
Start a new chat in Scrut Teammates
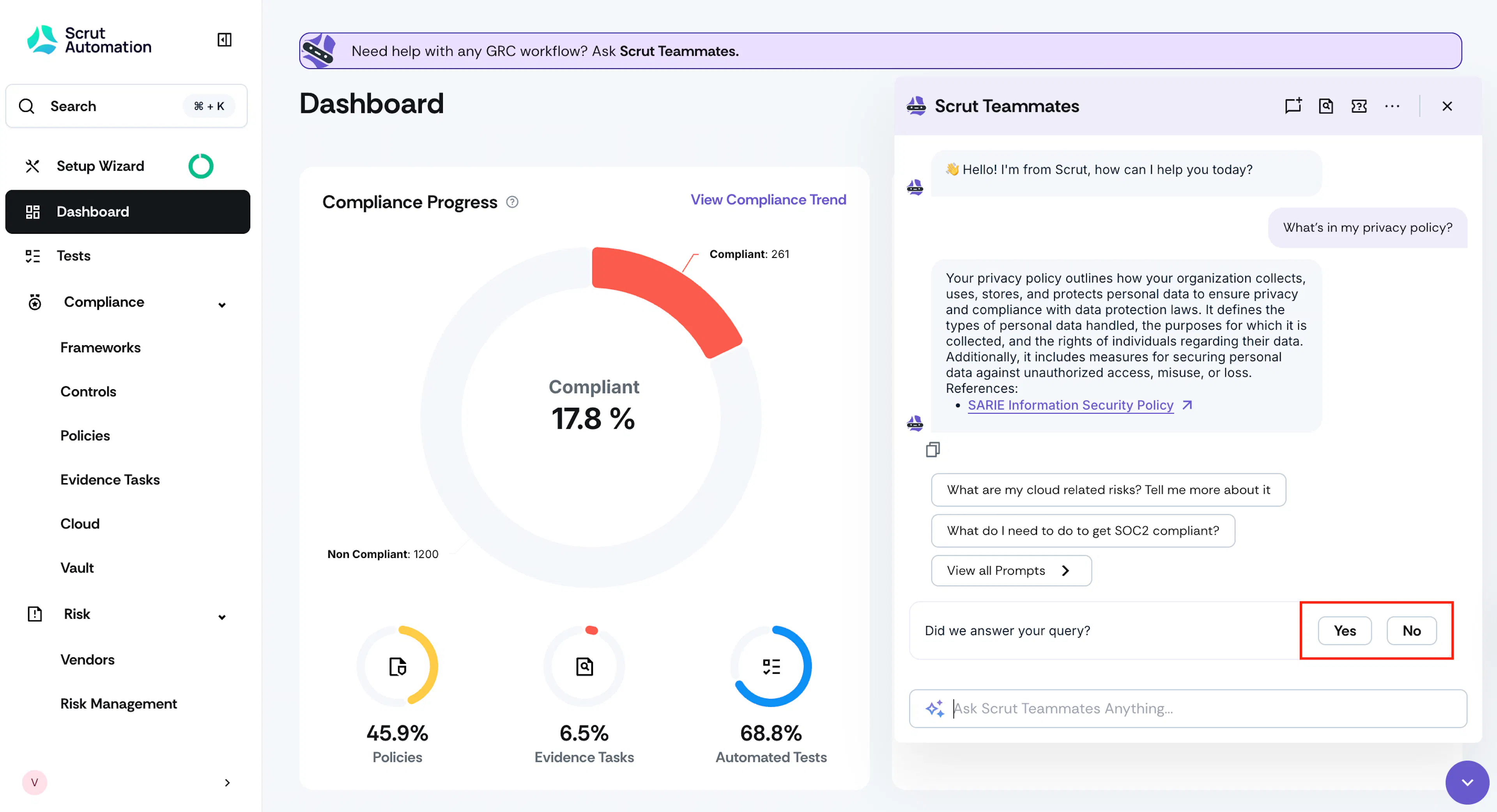point(1292,106)
